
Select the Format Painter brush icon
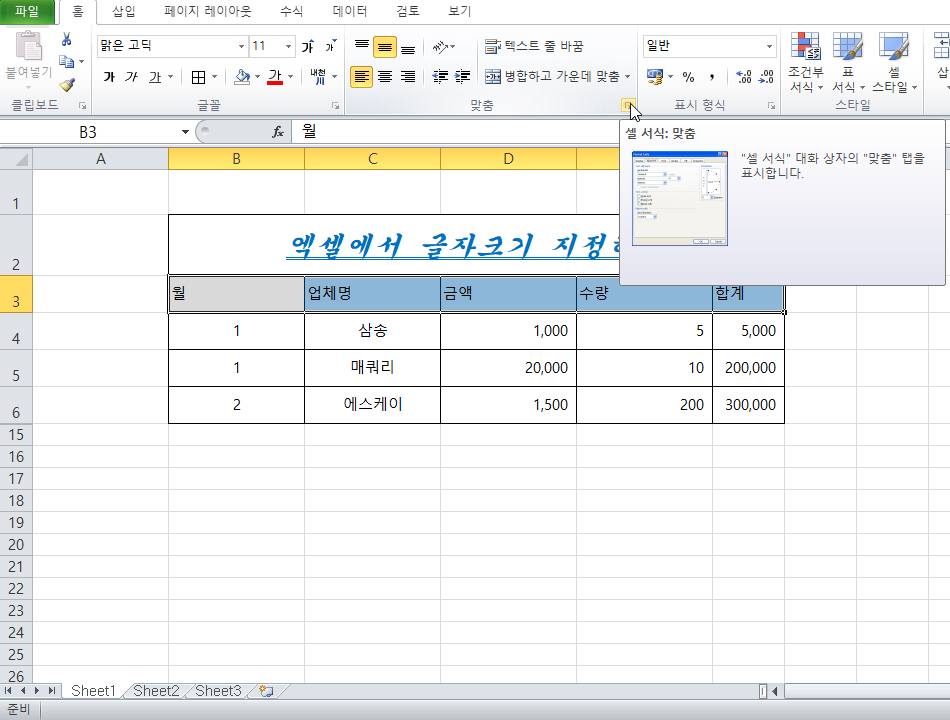[67, 85]
